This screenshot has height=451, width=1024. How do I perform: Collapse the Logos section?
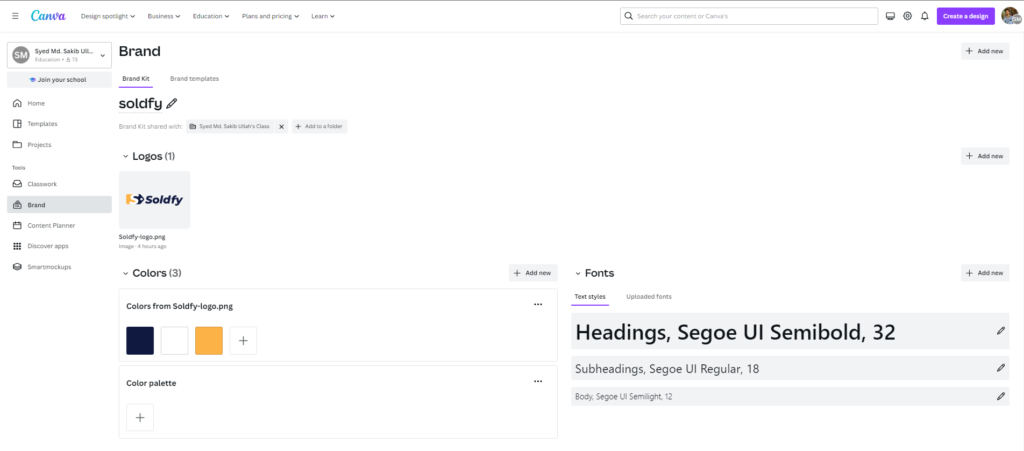click(x=126, y=157)
